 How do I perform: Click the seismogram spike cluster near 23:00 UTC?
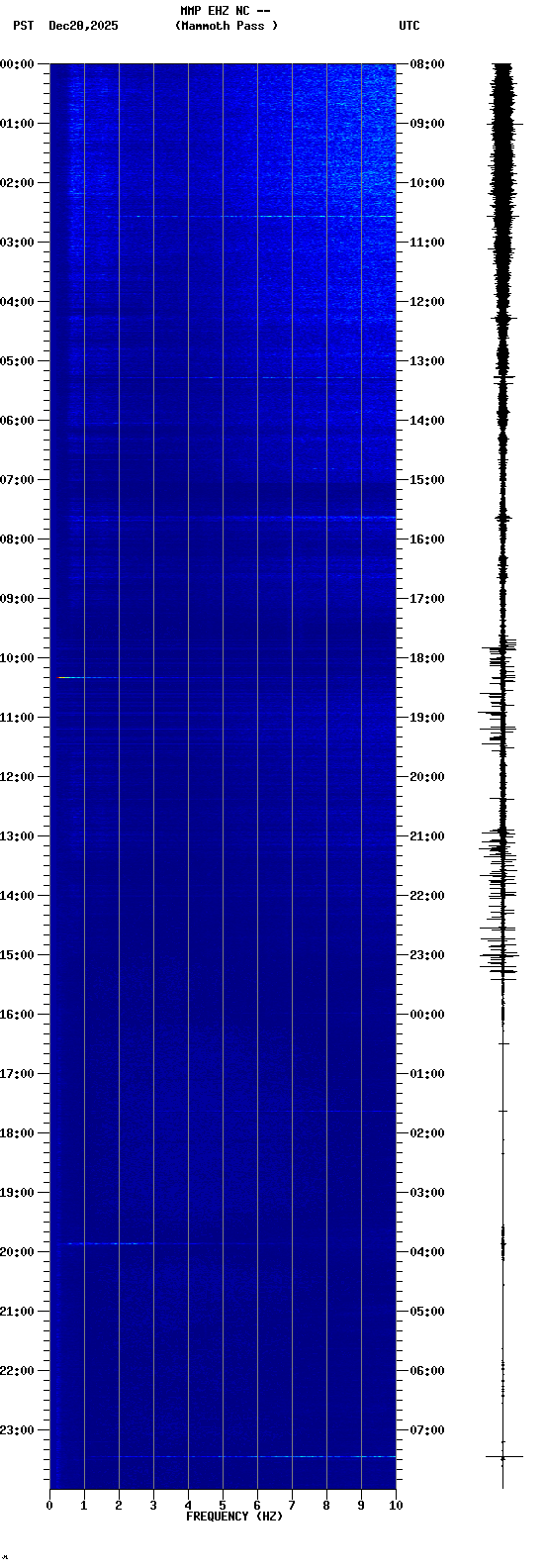500,956
